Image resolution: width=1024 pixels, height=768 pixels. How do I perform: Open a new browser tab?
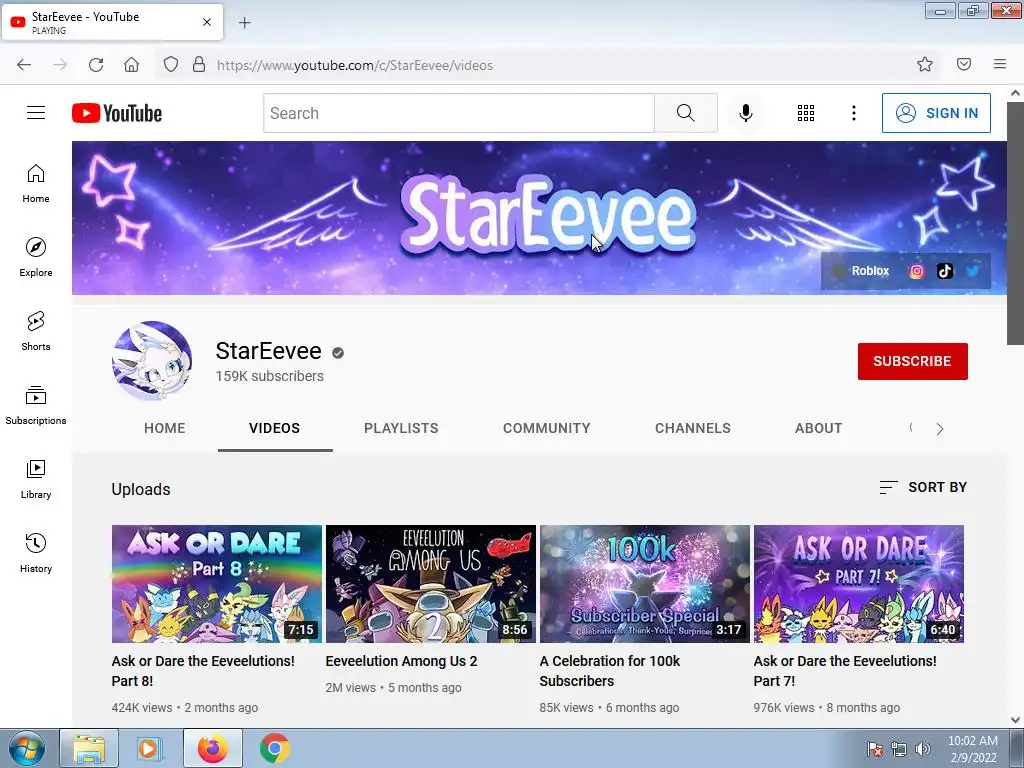[x=244, y=23]
